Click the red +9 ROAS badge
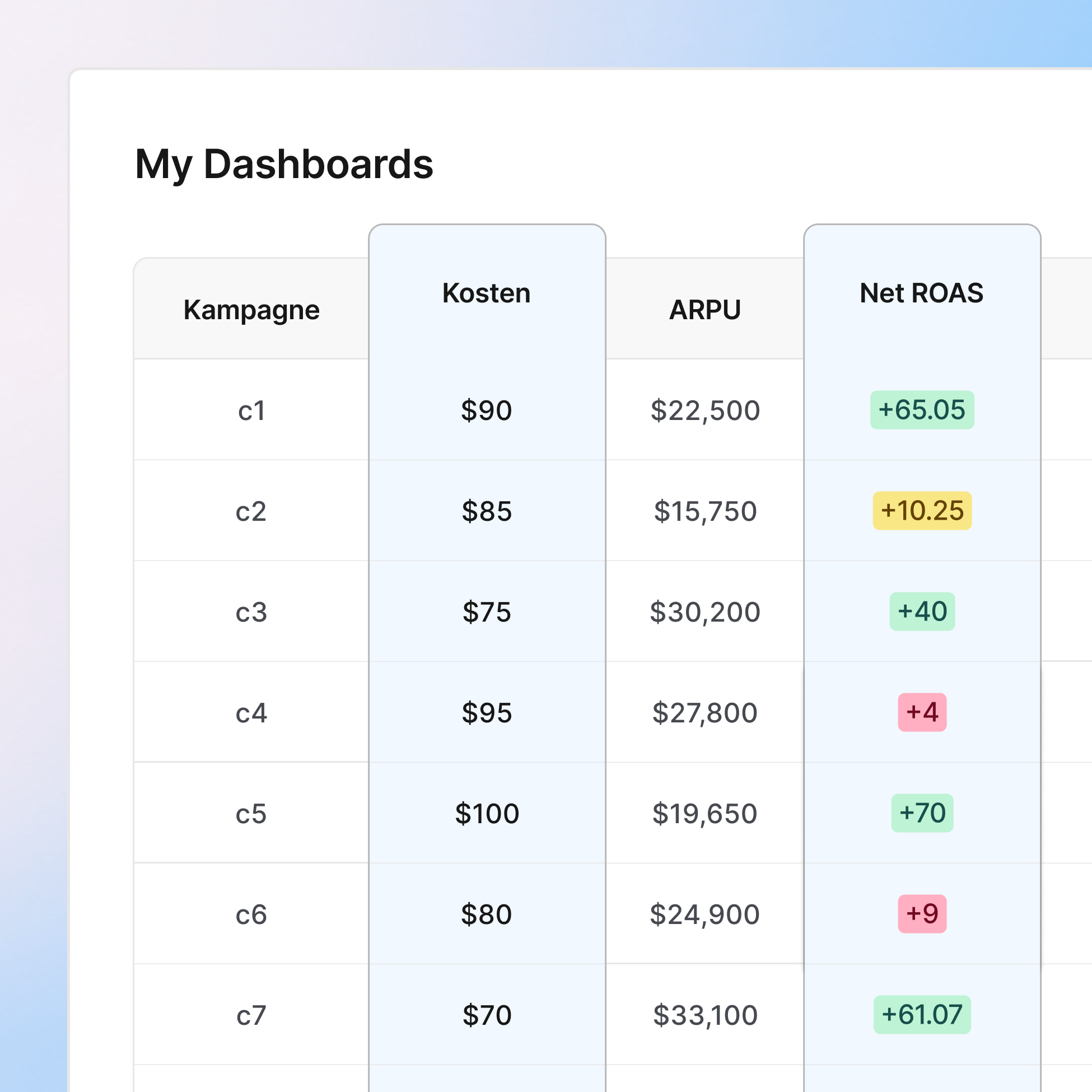 pos(922,914)
